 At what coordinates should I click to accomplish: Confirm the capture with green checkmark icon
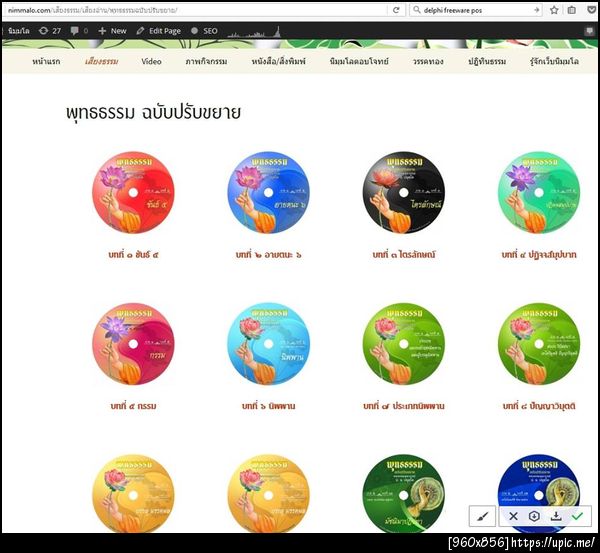pos(577,516)
